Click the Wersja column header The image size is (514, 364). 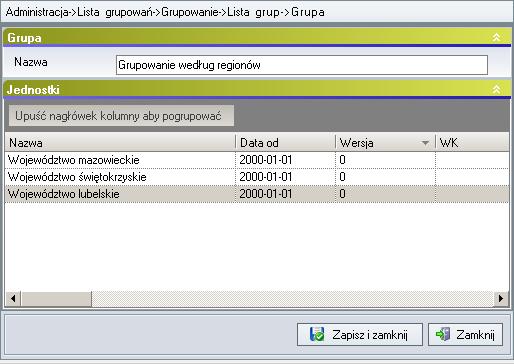point(385,143)
